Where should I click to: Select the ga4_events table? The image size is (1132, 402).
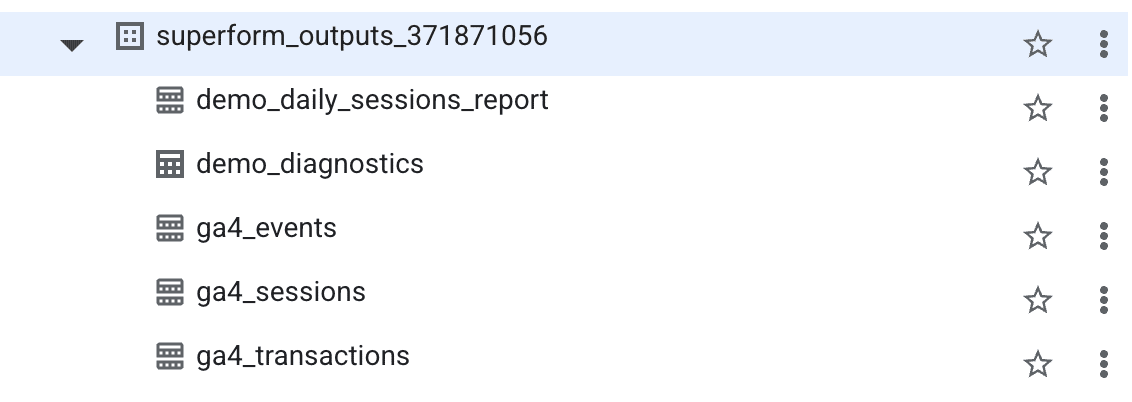pyautogui.click(x=266, y=229)
